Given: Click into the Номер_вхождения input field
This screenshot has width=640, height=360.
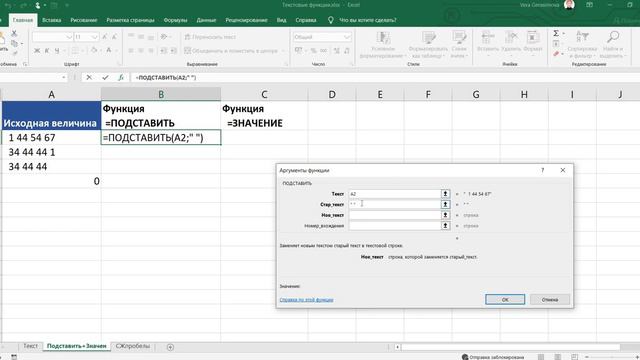Looking at the screenshot, I should tap(394, 226).
